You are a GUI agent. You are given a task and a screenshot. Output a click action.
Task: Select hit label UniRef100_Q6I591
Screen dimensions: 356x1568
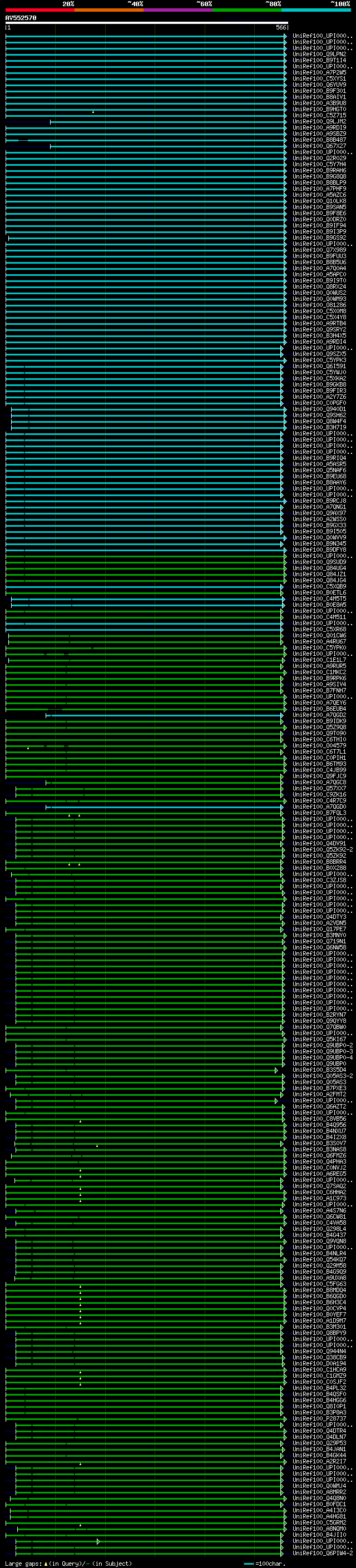coord(319,367)
